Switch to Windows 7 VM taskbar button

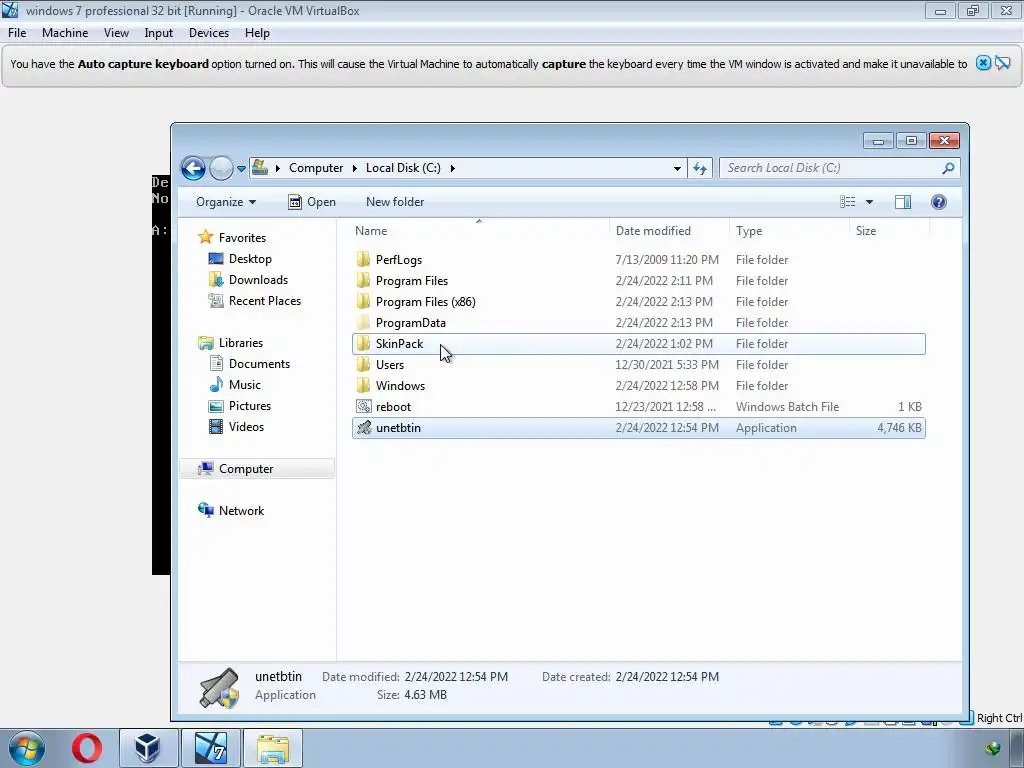tap(210, 748)
